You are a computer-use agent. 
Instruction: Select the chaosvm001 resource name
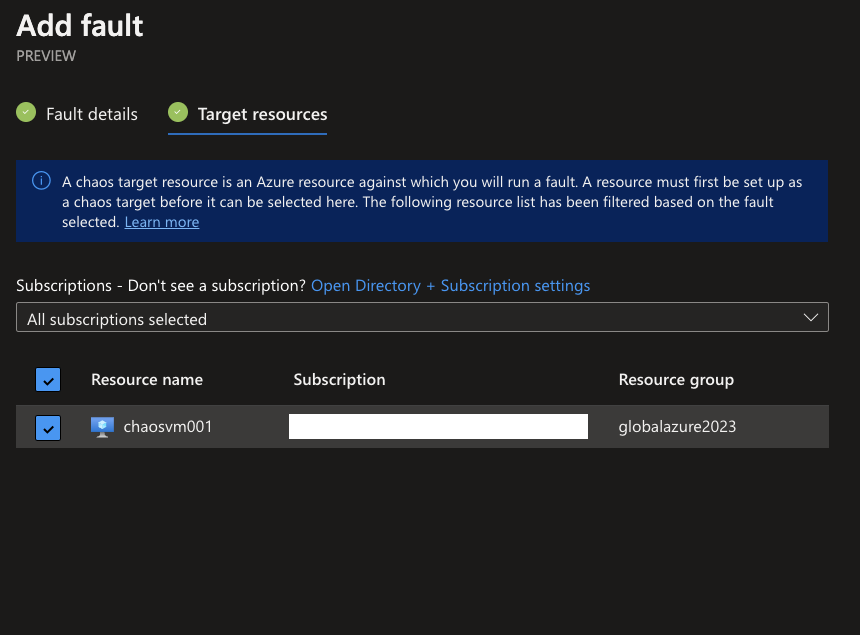168,427
